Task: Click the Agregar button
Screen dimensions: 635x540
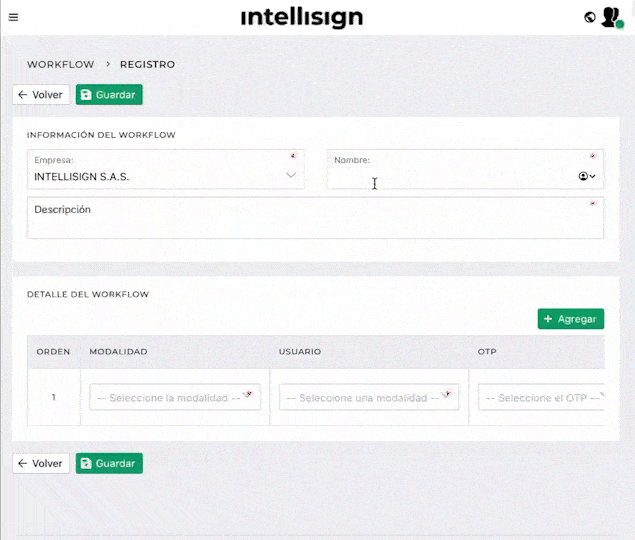Action: click(571, 319)
